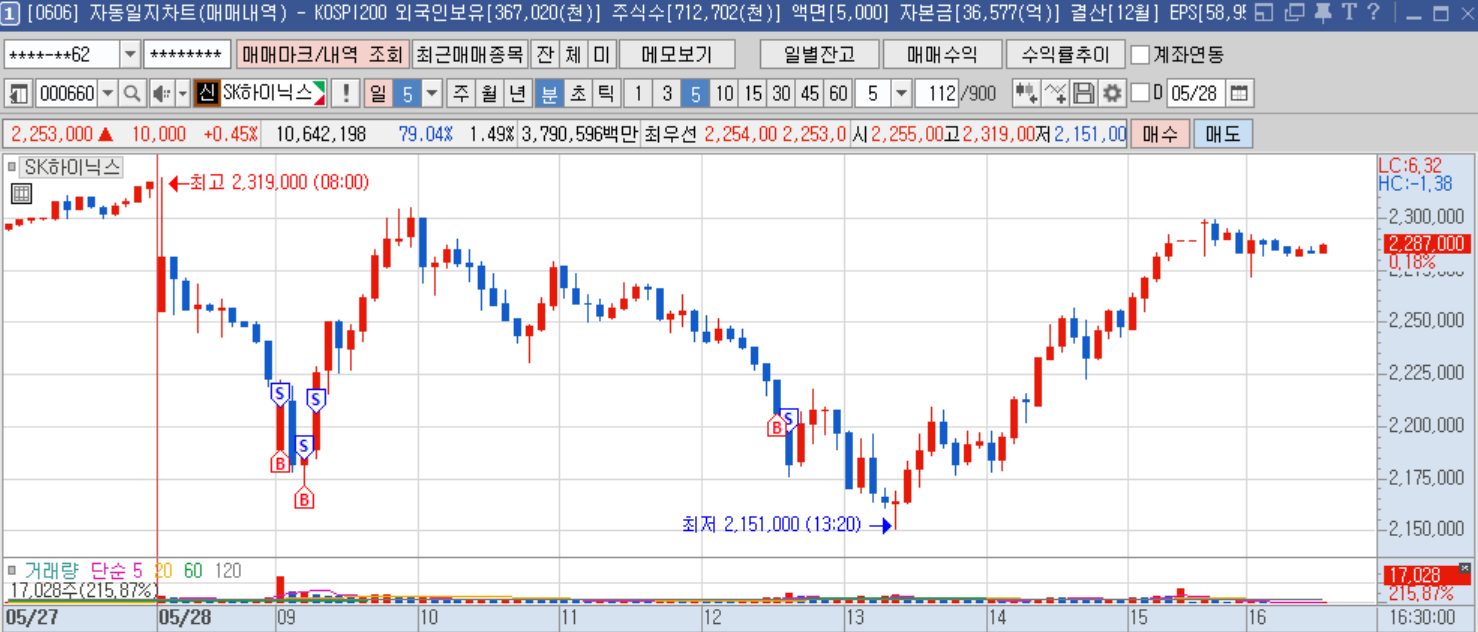
Task: Click the 최근매매종목 button
Action: 469,54
